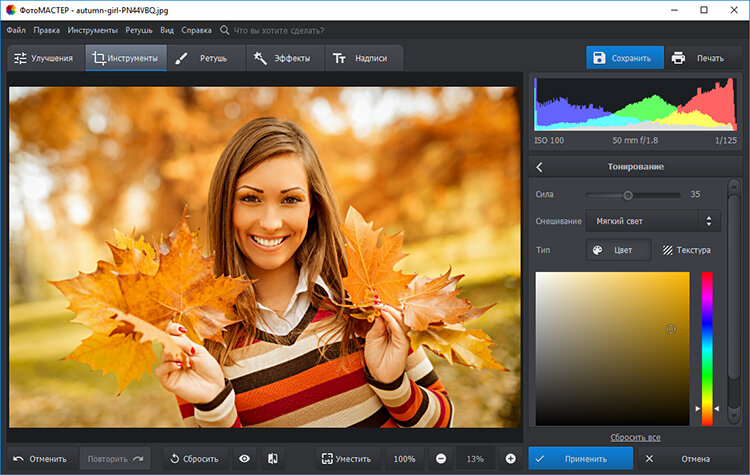
Task: Click the histogram display
Action: [x=635, y=104]
